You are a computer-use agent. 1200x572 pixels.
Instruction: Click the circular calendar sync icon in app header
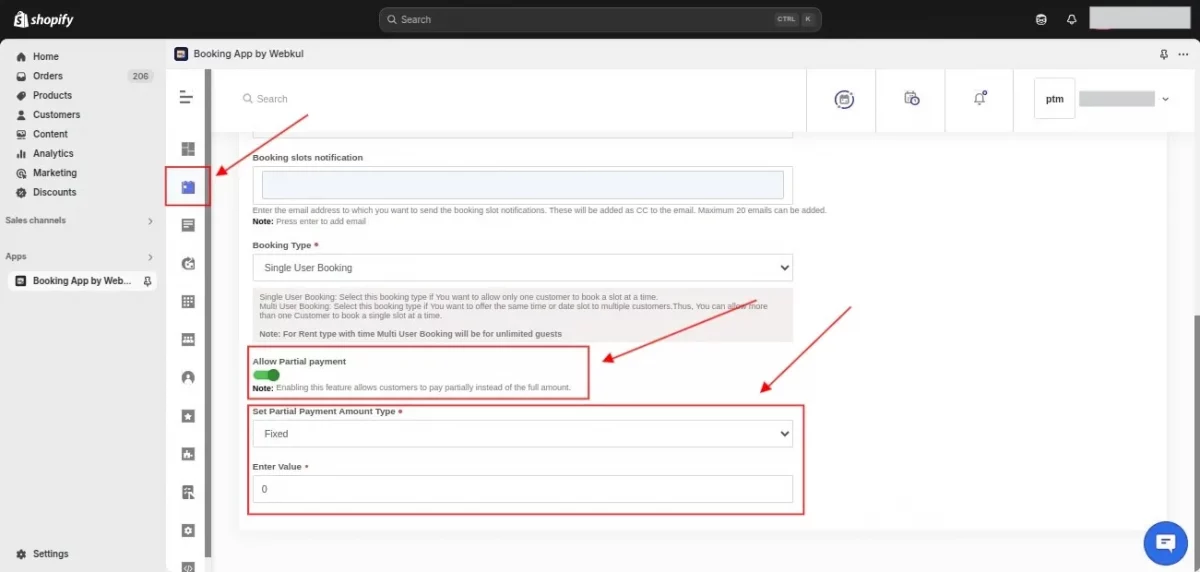coord(845,99)
